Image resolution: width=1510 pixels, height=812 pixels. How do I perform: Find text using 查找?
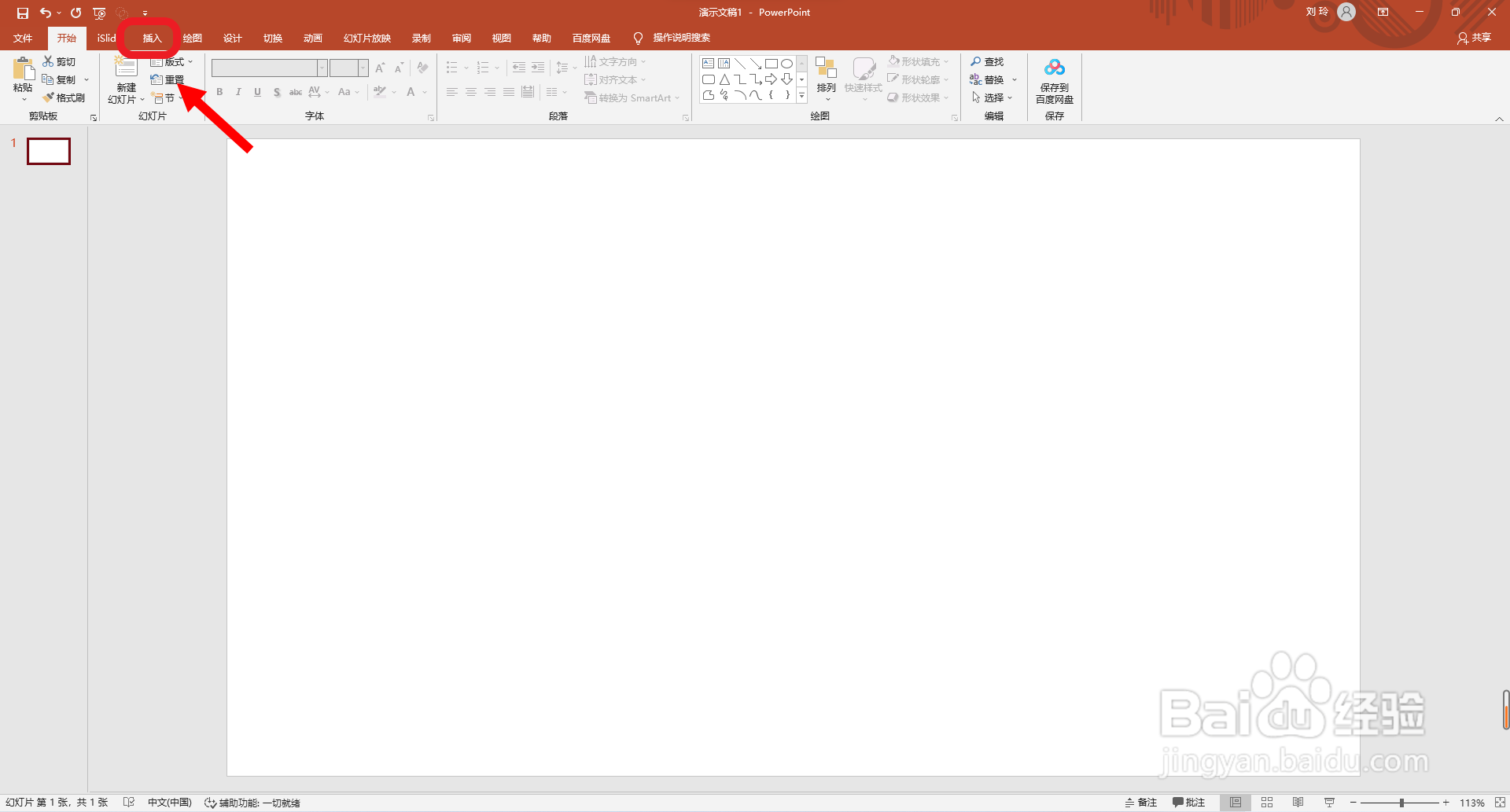[x=987, y=61]
